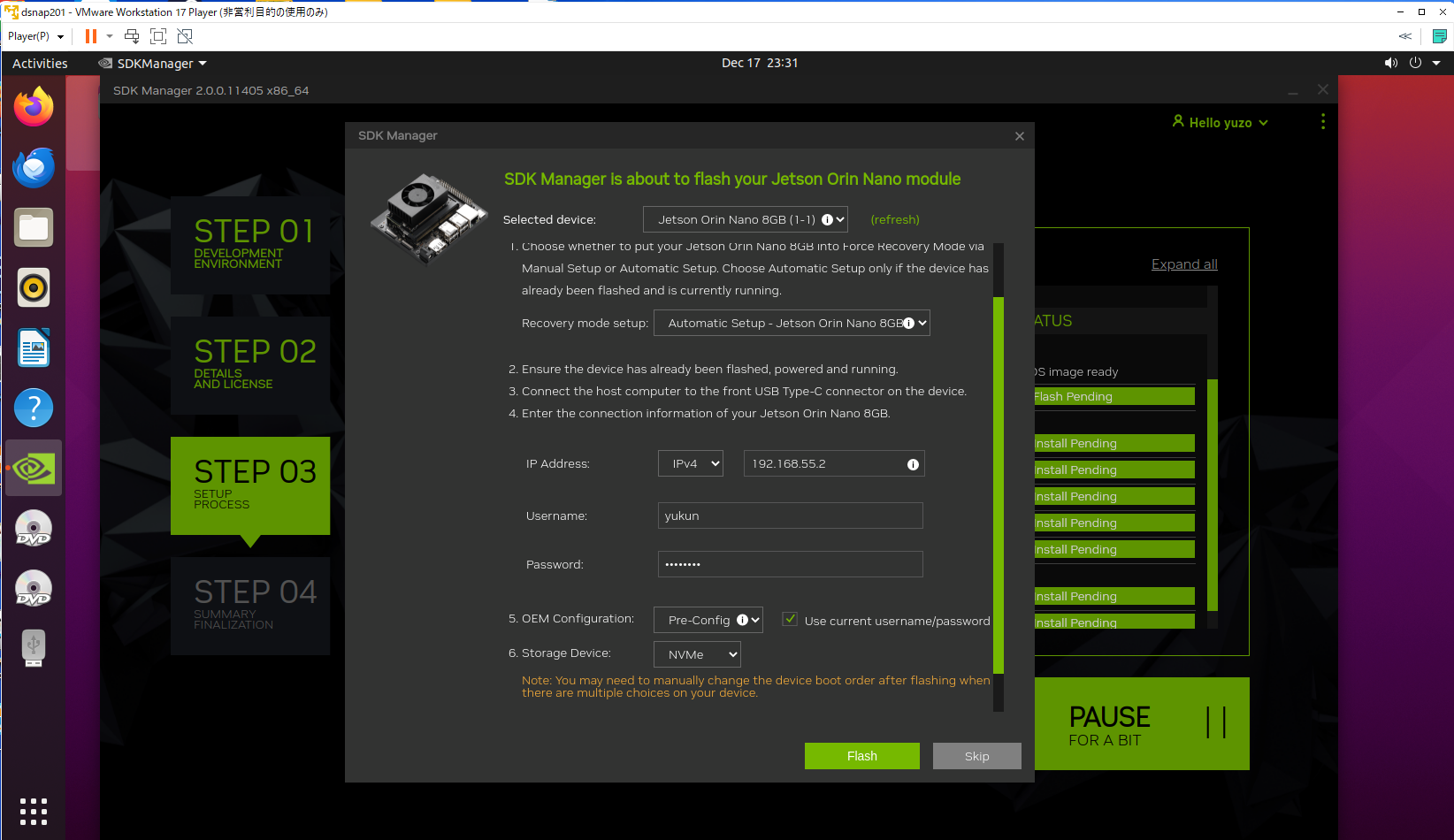Click the dialog instructions scrollbar
The height and width of the screenshot is (840, 1454).
click(x=999, y=485)
